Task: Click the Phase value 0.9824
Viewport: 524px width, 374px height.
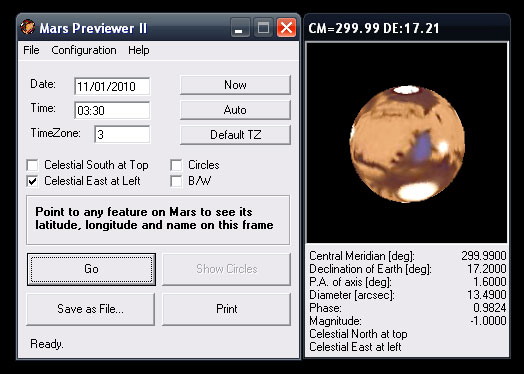Action: pos(490,308)
